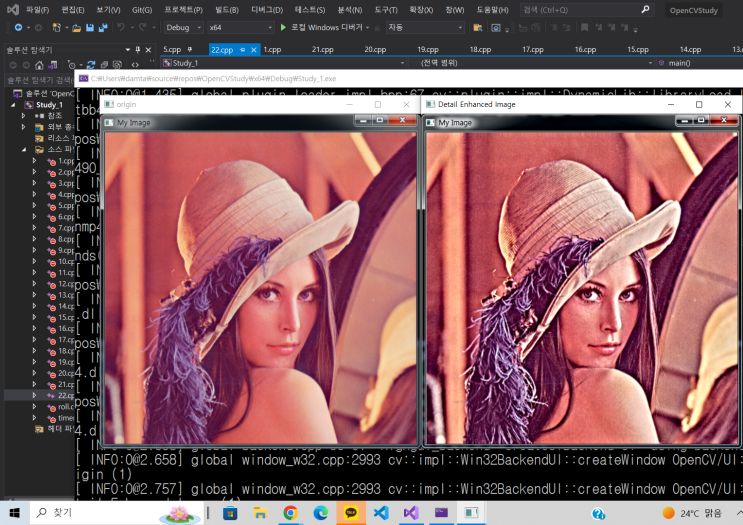This screenshot has width=743, height=525.
Task: Click the Home icon in Solution Explorer toolbar
Action: [x=39, y=64]
